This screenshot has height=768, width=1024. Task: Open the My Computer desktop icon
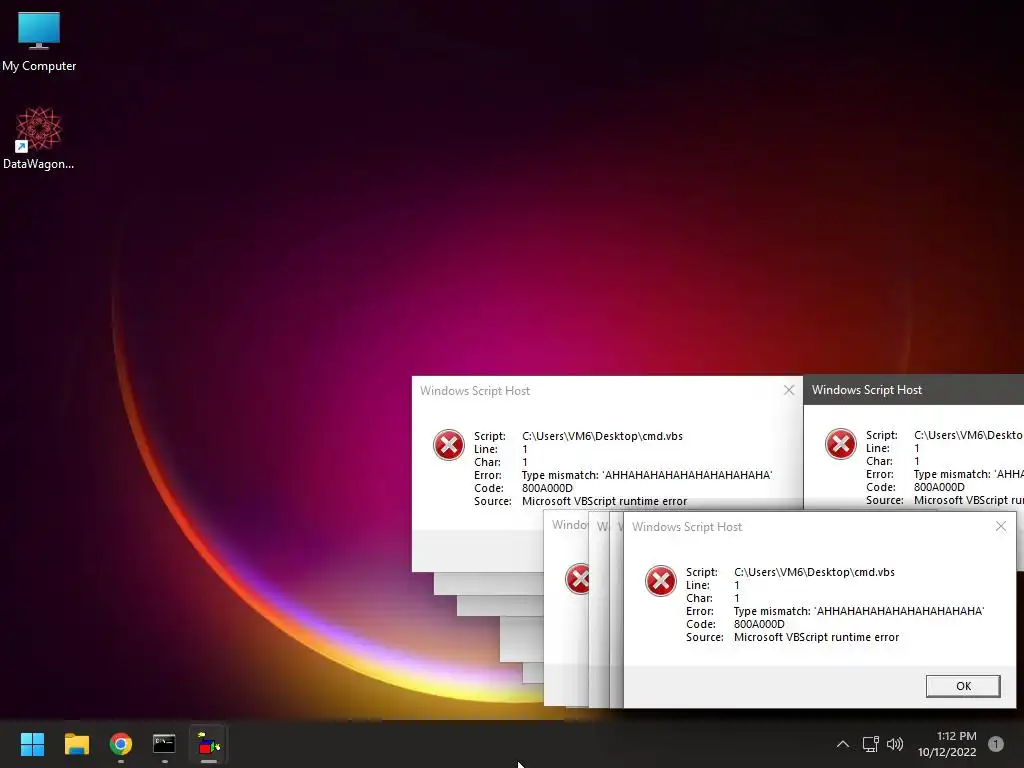[x=39, y=42]
